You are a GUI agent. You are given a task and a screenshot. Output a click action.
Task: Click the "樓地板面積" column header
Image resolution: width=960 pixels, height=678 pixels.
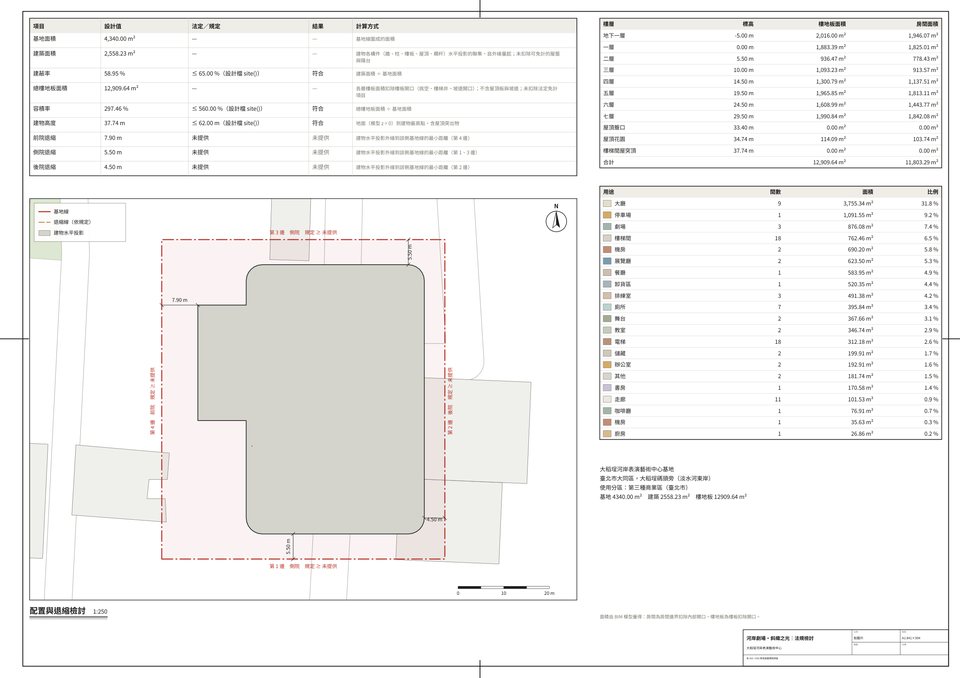coord(832,24)
